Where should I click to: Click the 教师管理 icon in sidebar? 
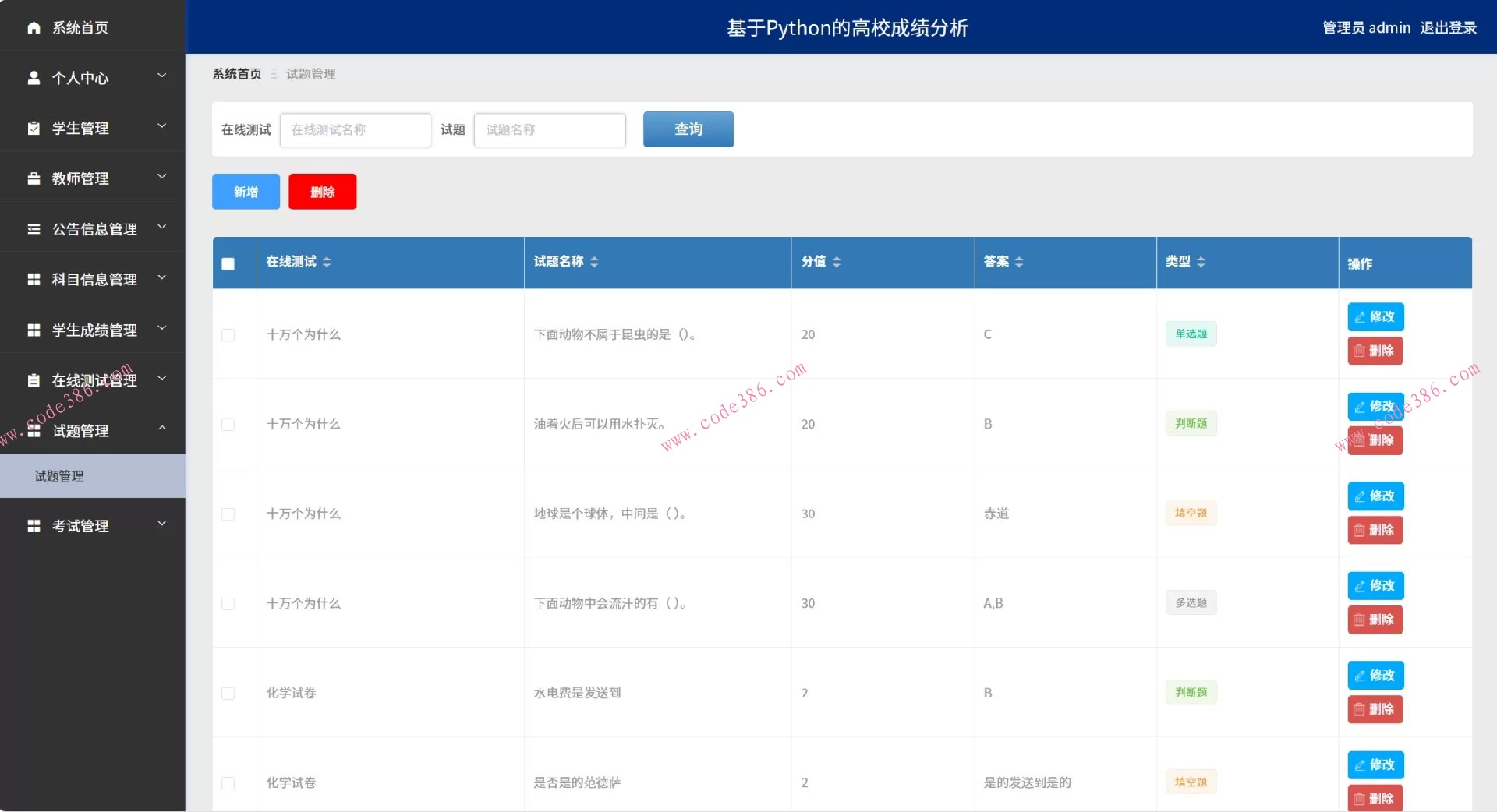[33, 178]
